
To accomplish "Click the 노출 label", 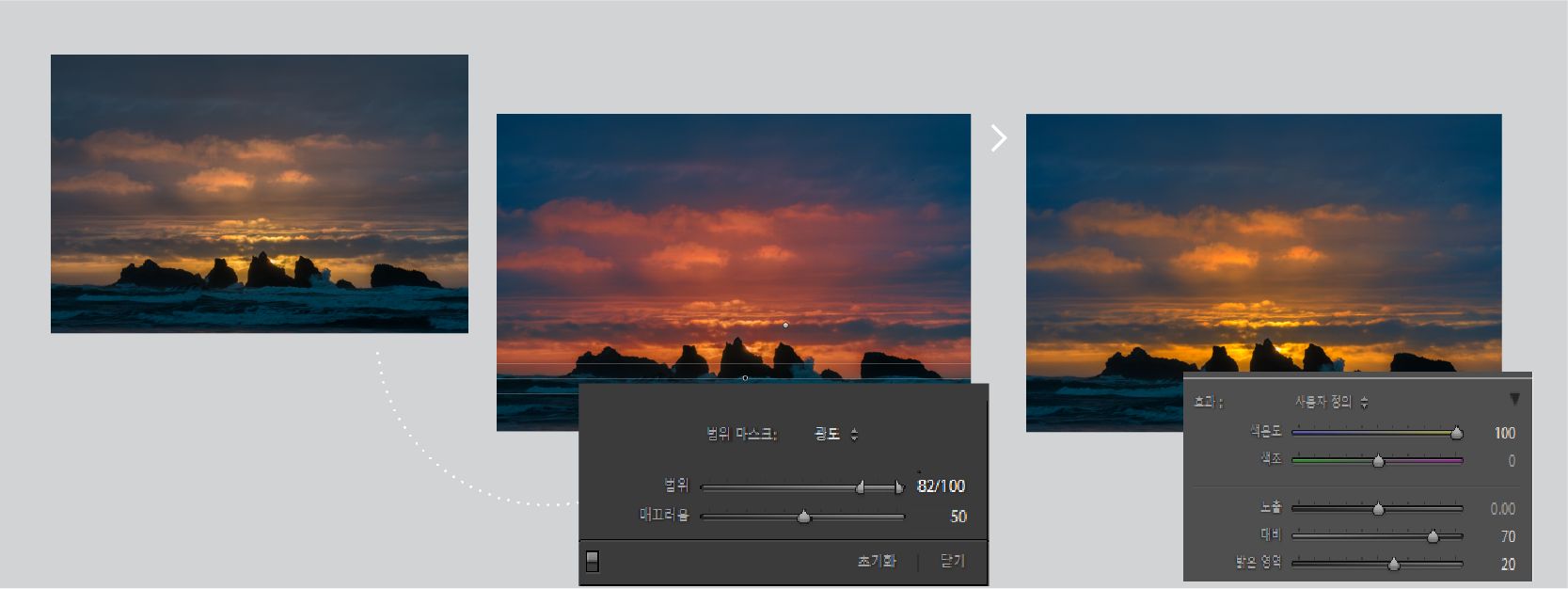I will pyautogui.click(x=1271, y=507).
